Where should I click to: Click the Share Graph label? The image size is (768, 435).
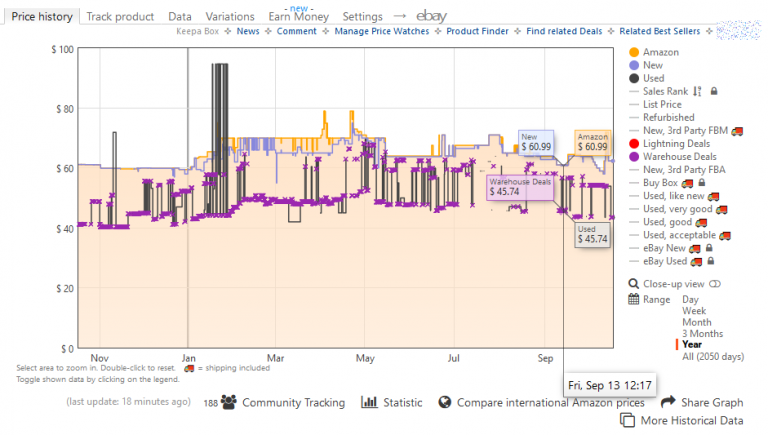point(712,403)
